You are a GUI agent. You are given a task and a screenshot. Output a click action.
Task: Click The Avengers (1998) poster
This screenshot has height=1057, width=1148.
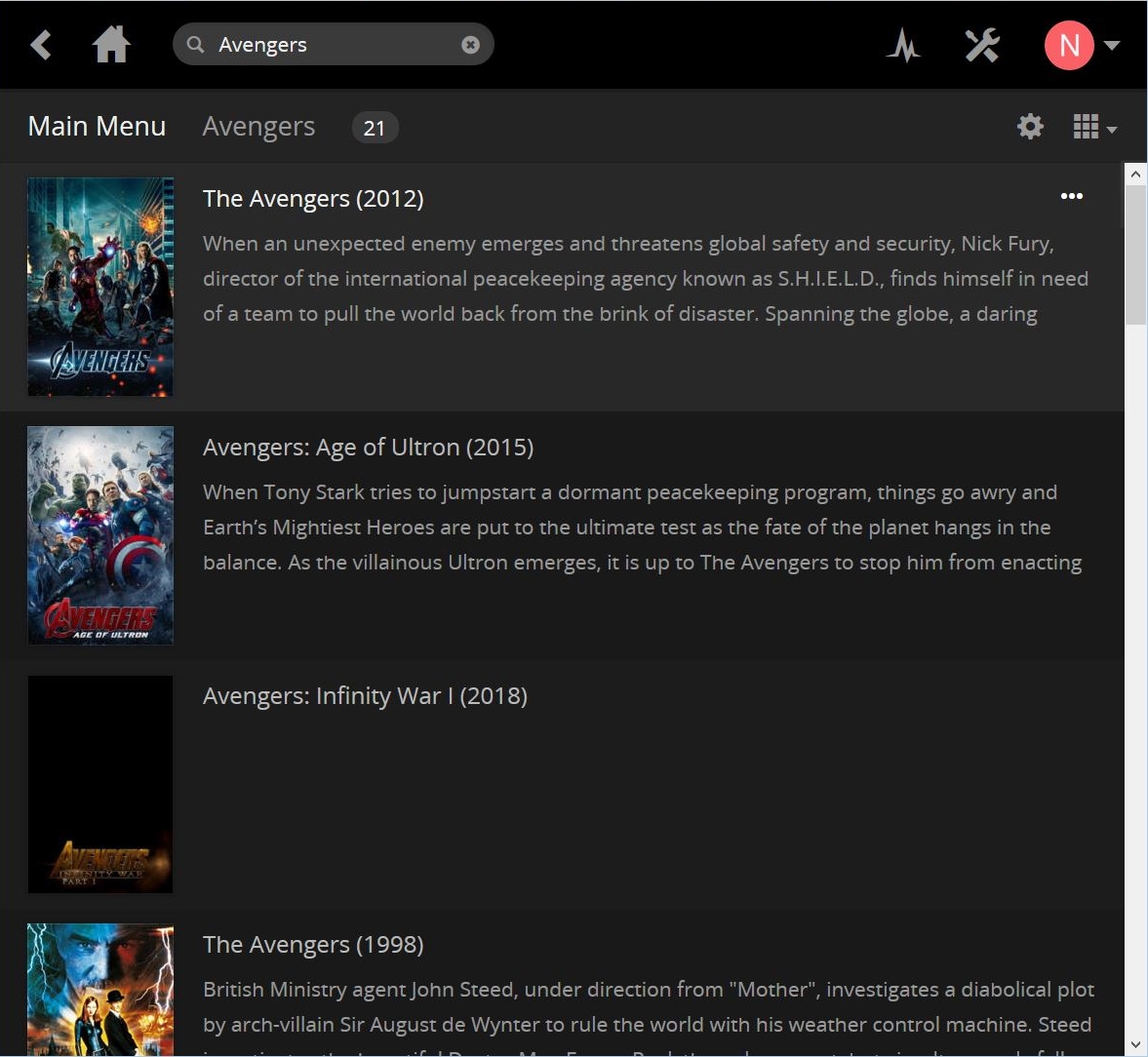pyautogui.click(x=100, y=990)
